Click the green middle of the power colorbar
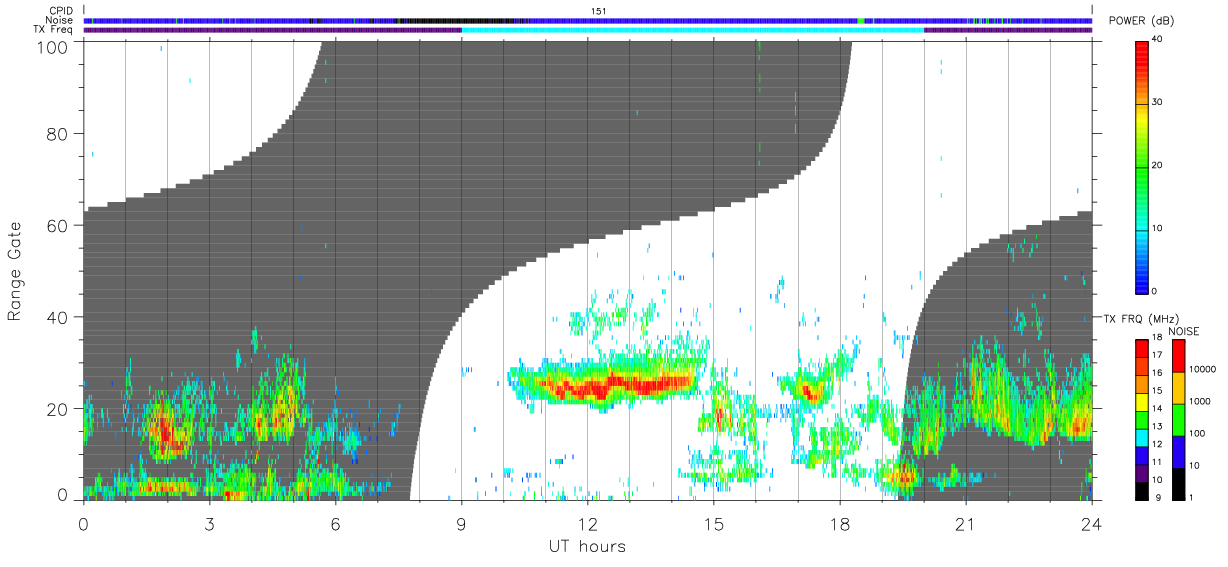The height and width of the screenshot is (567, 1228). pos(1142,166)
